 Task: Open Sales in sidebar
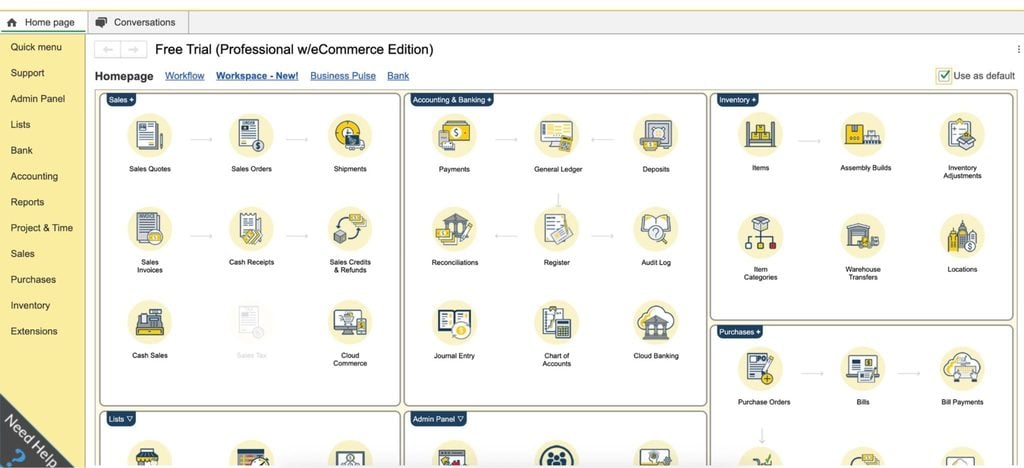(x=23, y=253)
